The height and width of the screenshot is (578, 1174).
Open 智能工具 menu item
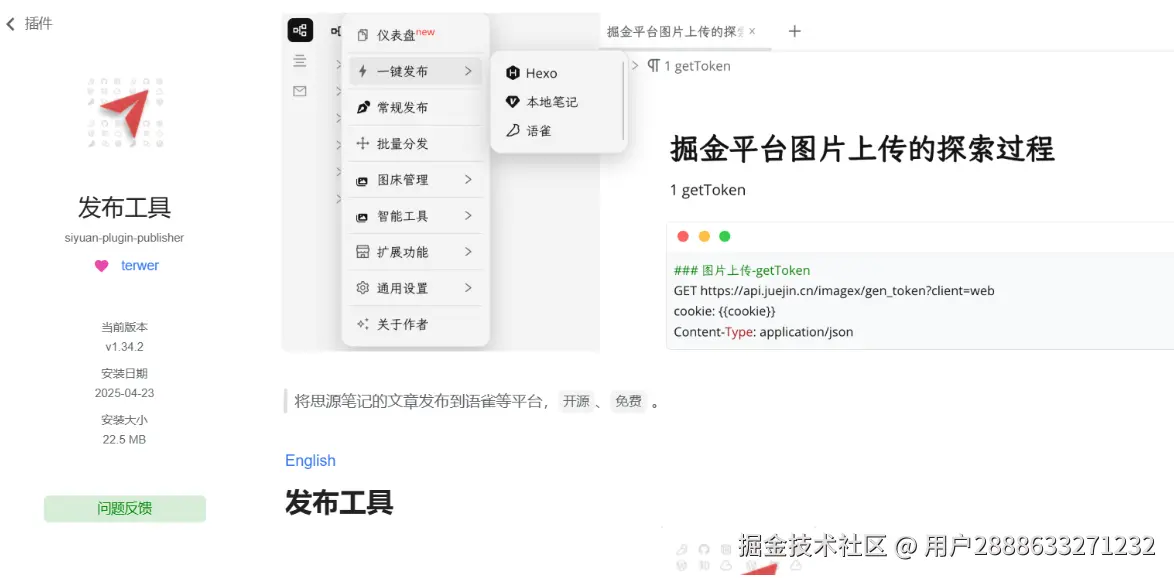click(415, 216)
